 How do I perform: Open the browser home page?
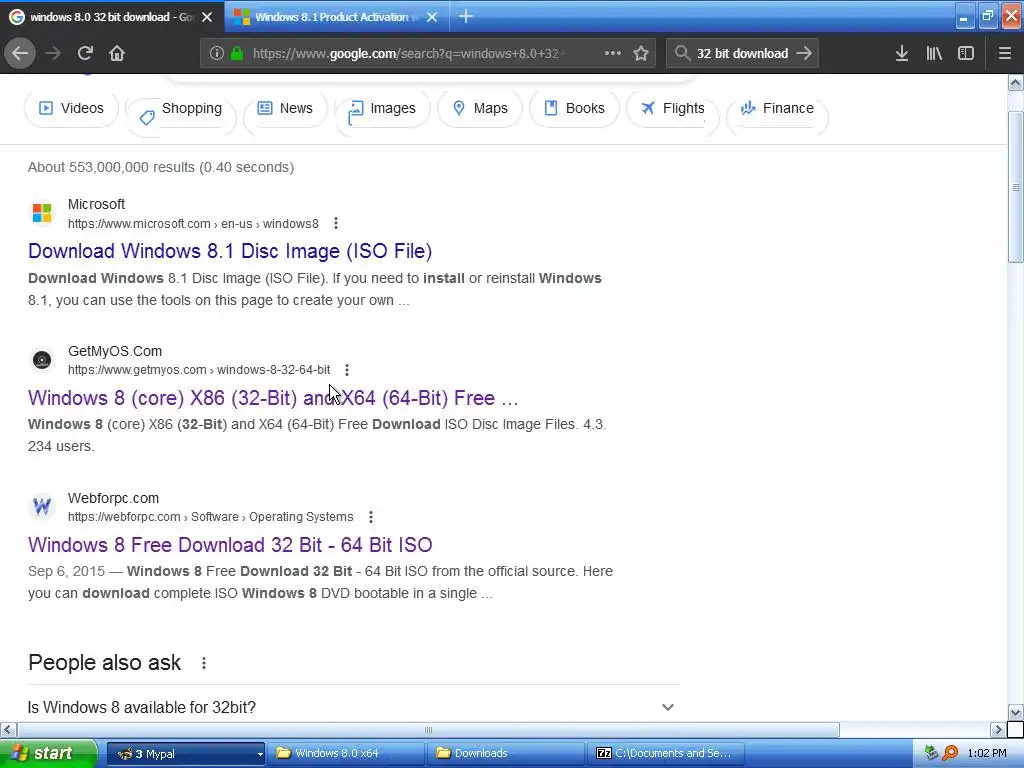click(x=117, y=53)
